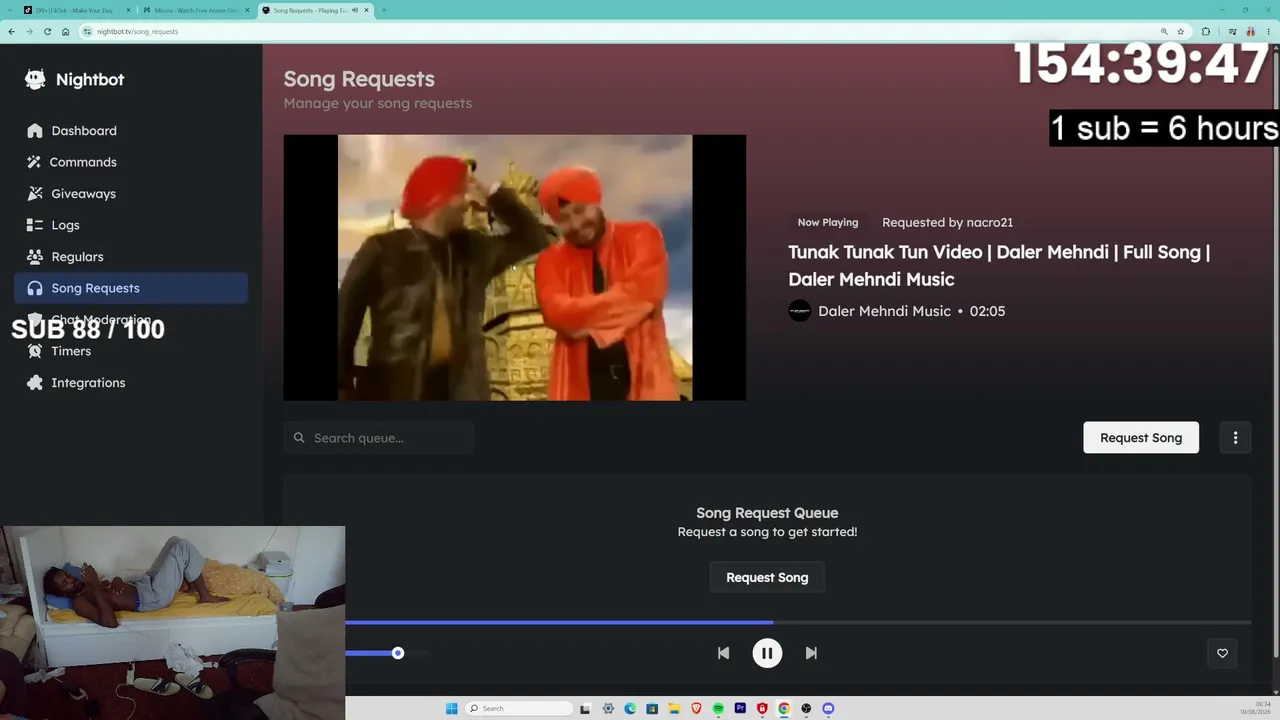Screen dimensions: 1280x720
Task: Click the Regulars people icon
Action: coord(35,257)
